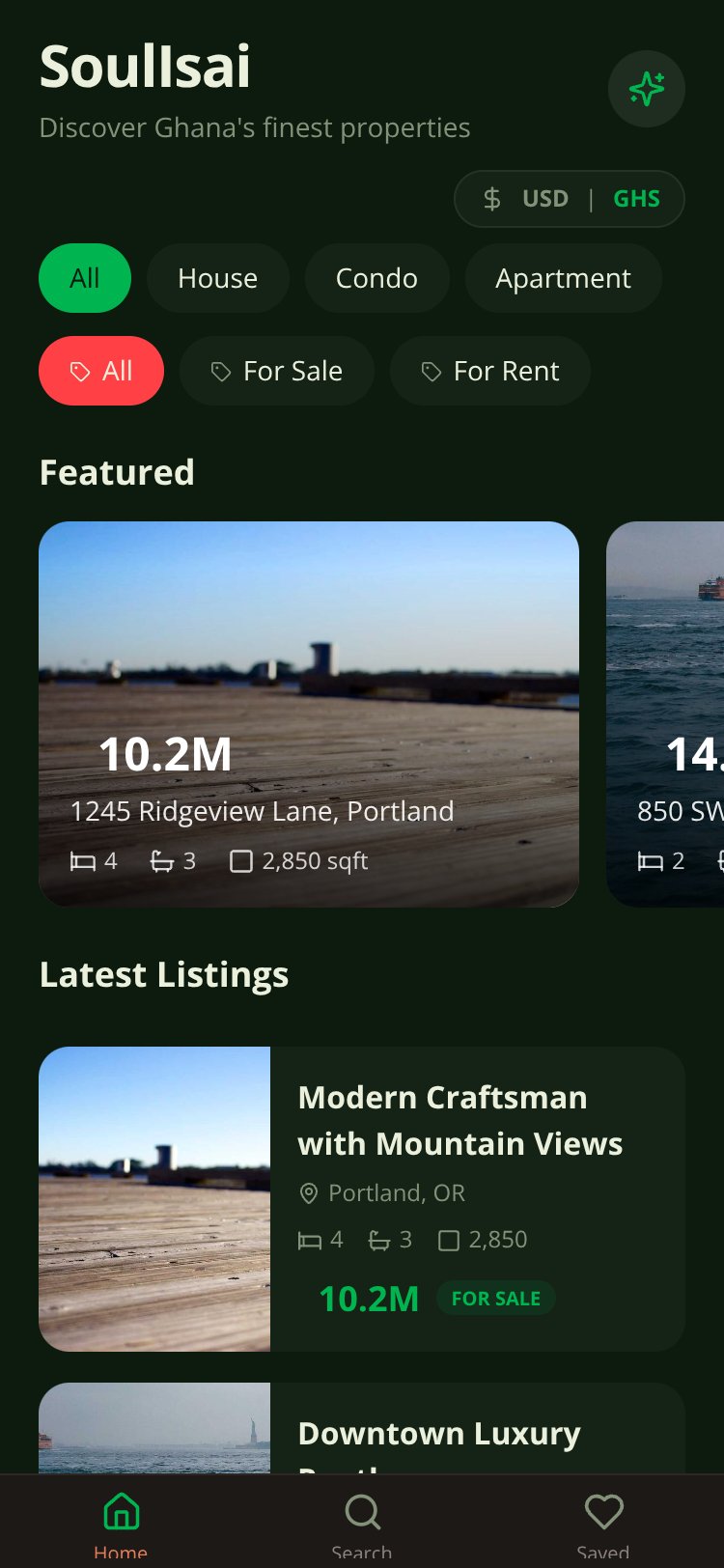The image size is (724, 1568).
Task: Filter by Apartment property type
Action: pos(564,278)
